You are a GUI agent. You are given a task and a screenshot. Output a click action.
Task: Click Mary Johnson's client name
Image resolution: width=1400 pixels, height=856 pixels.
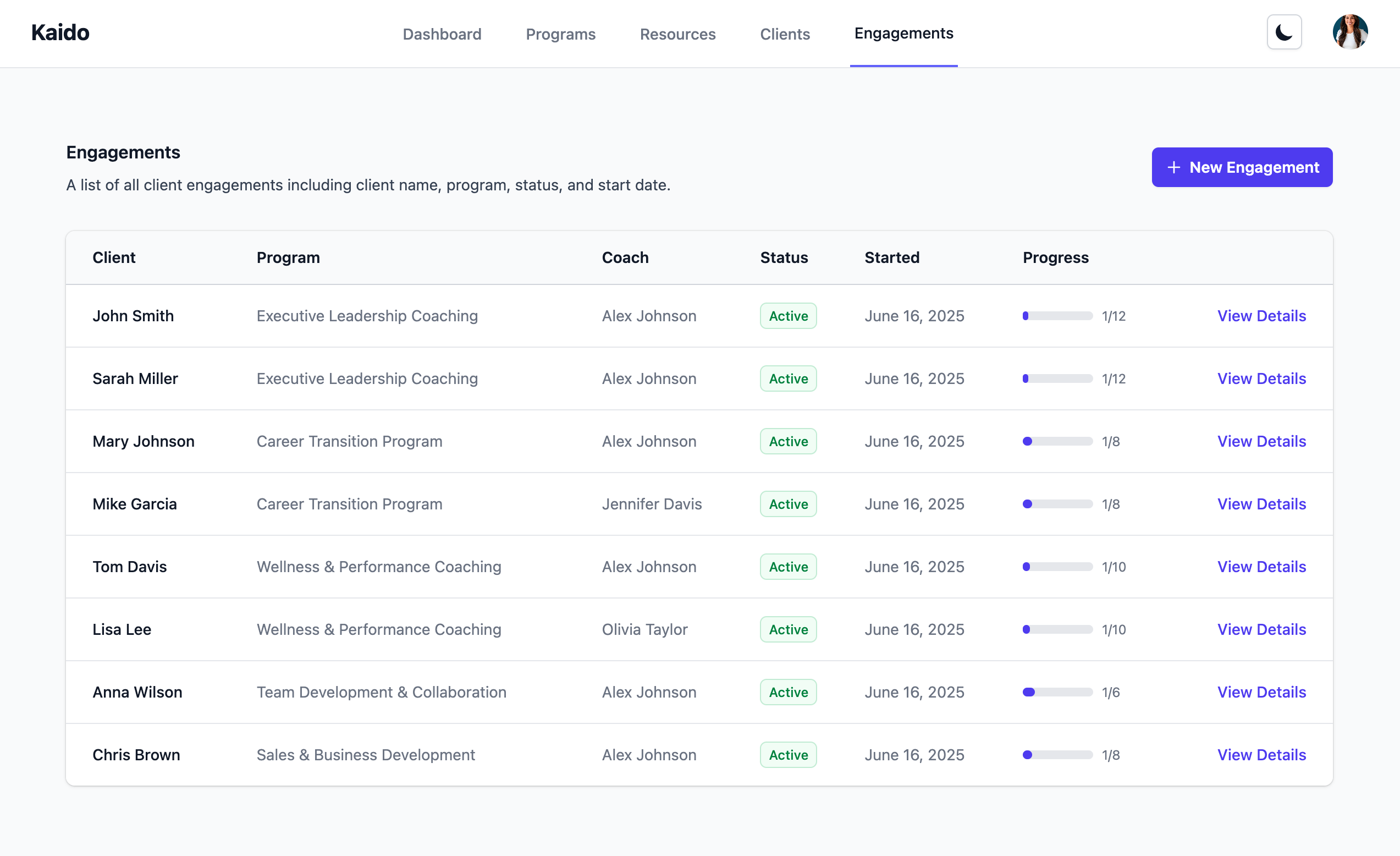[143, 441]
